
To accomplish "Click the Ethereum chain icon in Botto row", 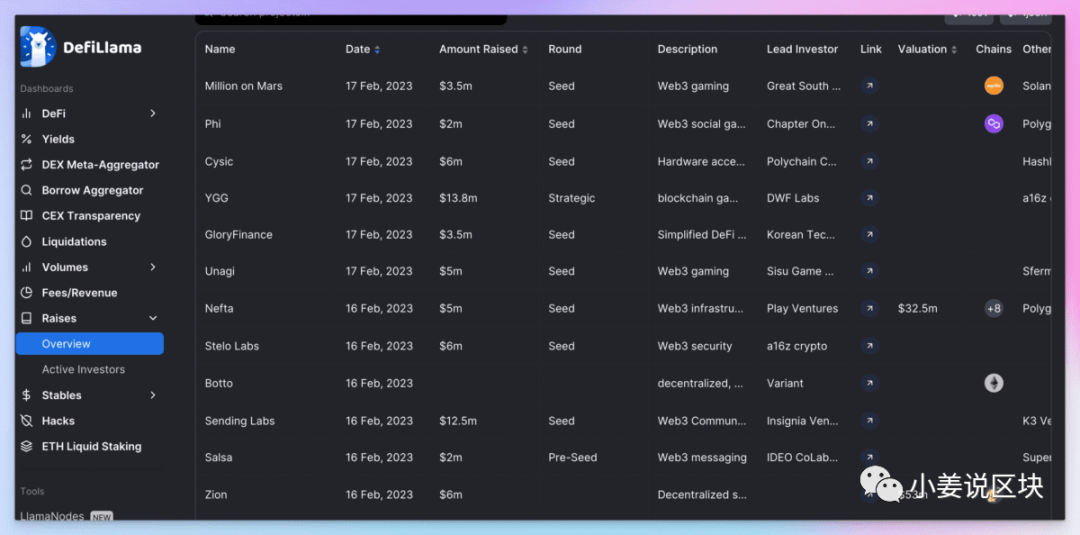I will click(x=993, y=383).
